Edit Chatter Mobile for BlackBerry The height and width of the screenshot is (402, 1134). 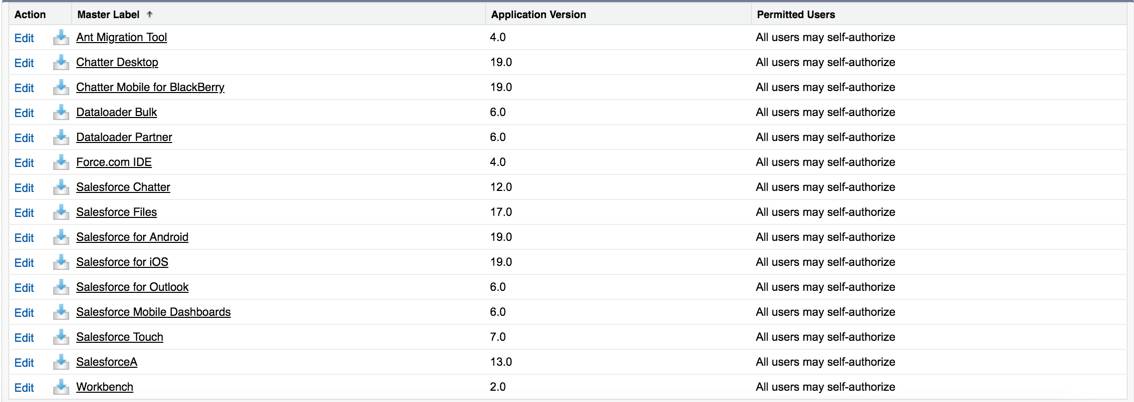coord(24,87)
